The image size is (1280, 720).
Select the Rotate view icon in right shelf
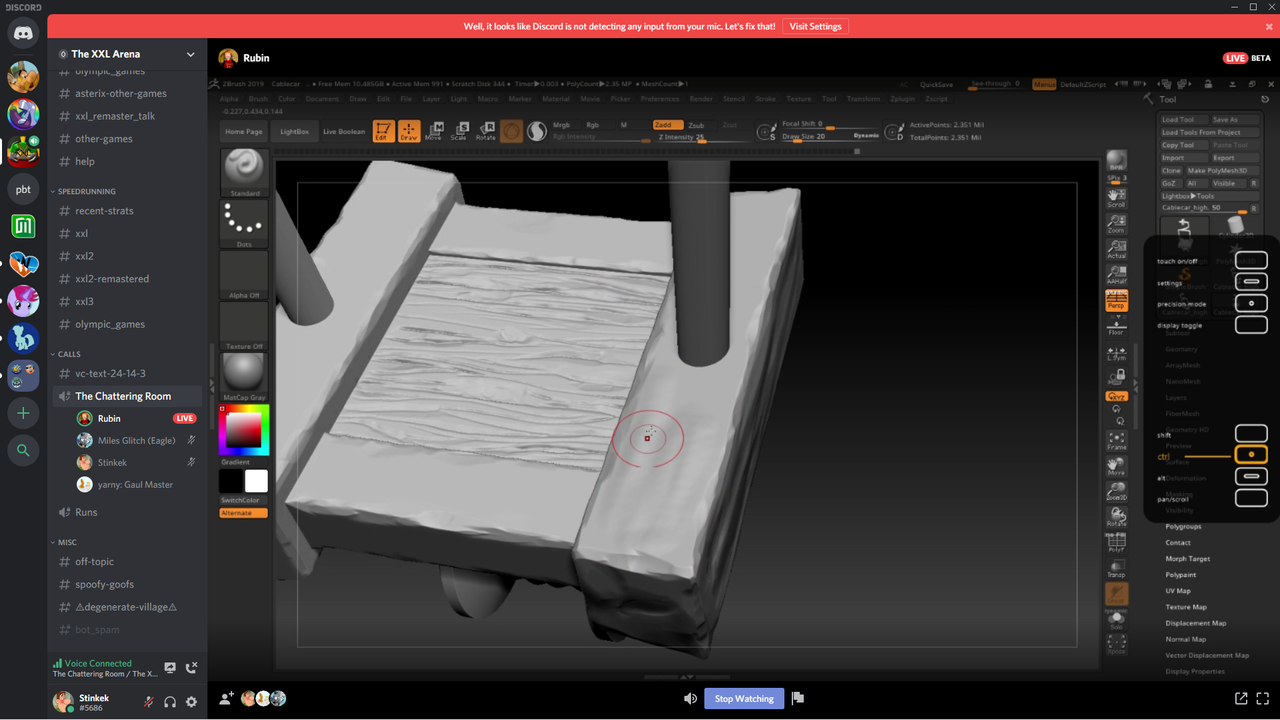[1117, 518]
